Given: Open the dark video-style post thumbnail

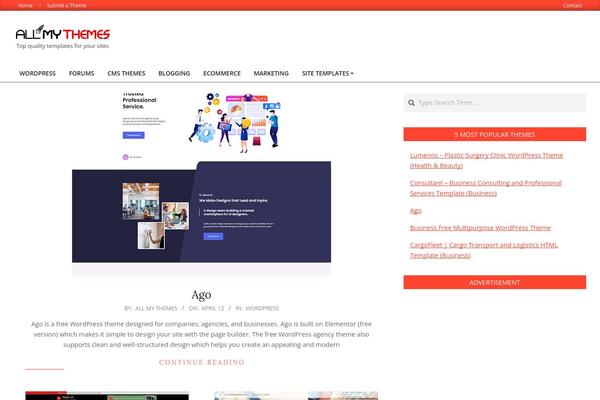Looking at the screenshot, I should pyautogui.click(x=107, y=395).
